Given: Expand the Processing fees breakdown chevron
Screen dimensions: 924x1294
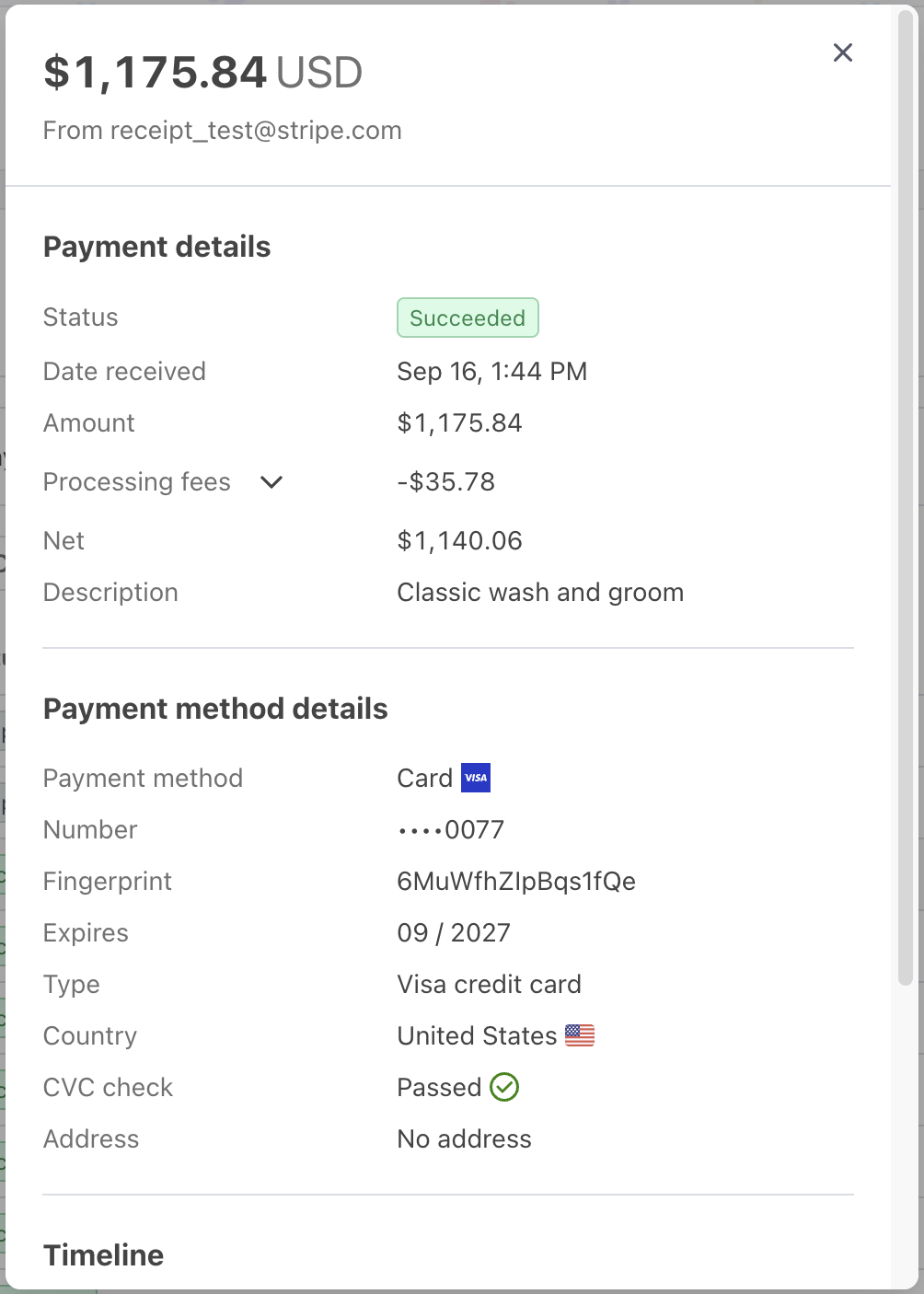Looking at the screenshot, I should point(271,482).
